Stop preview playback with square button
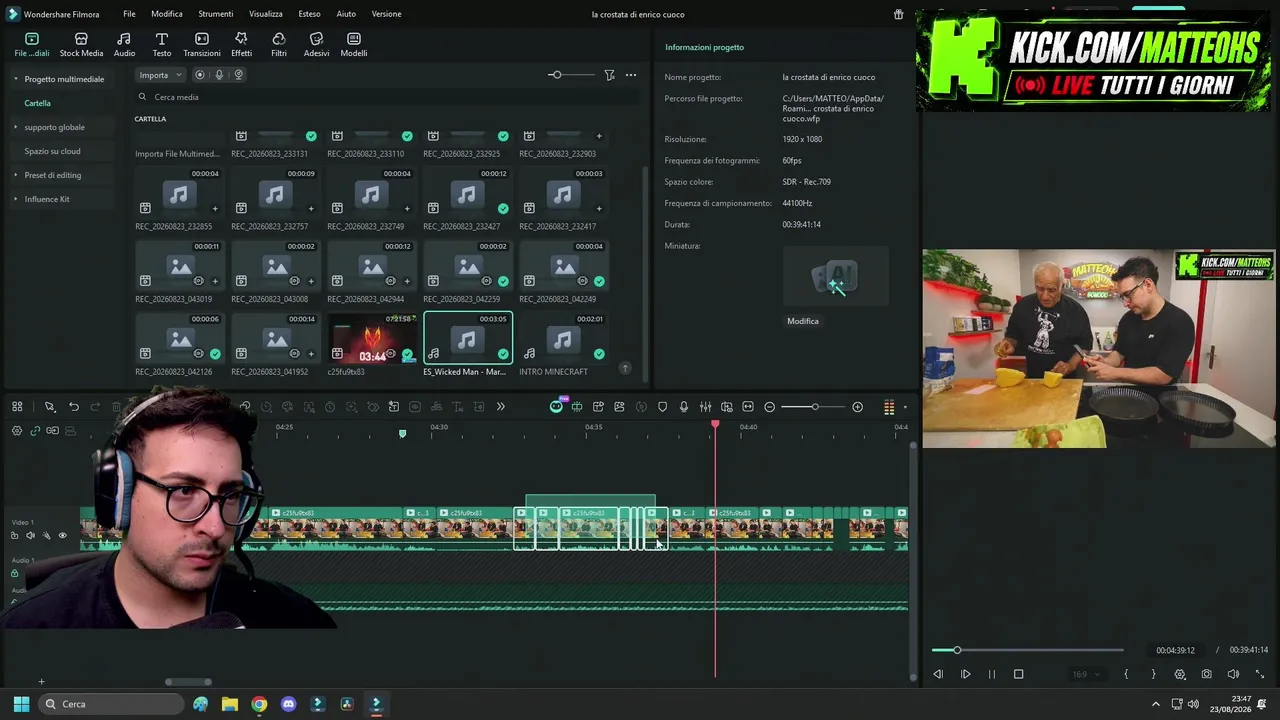Screen dimensions: 1280x720 click(x=1018, y=674)
